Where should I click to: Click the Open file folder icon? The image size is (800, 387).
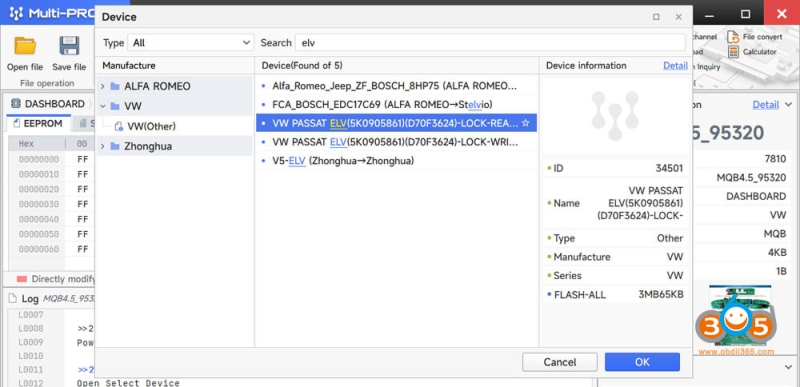(x=25, y=46)
